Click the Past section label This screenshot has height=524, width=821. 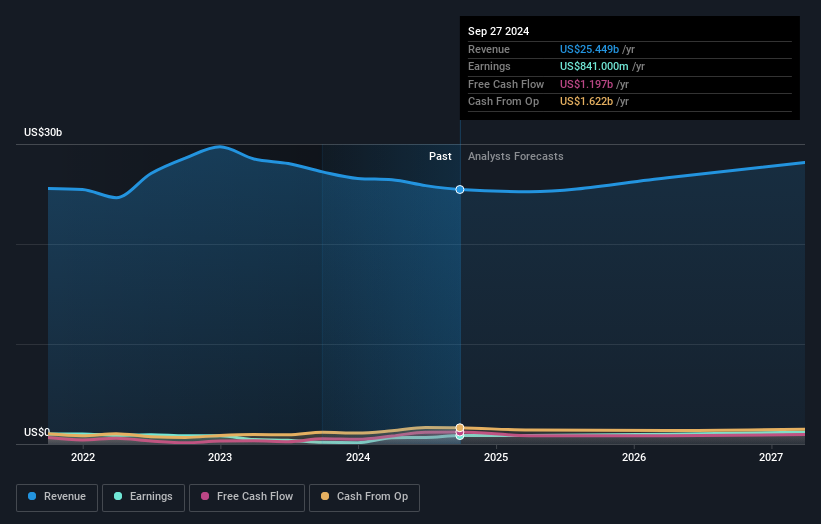point(440,156)
